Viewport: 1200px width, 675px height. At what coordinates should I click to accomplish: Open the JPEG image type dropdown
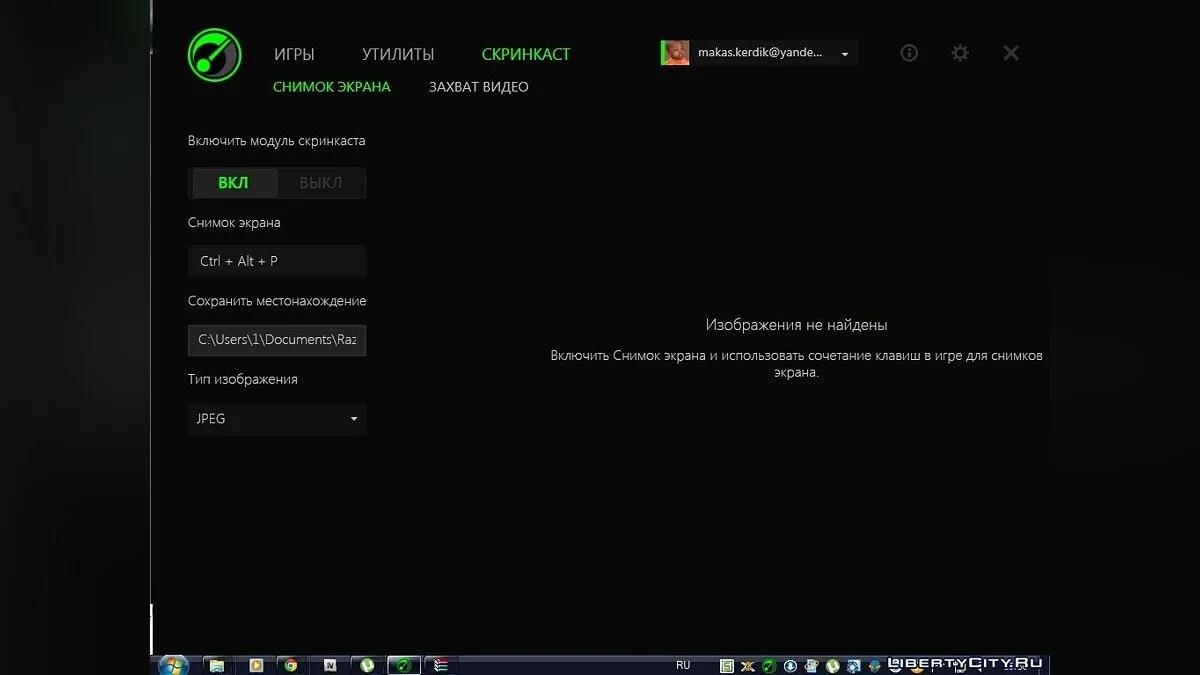(276, 418)
